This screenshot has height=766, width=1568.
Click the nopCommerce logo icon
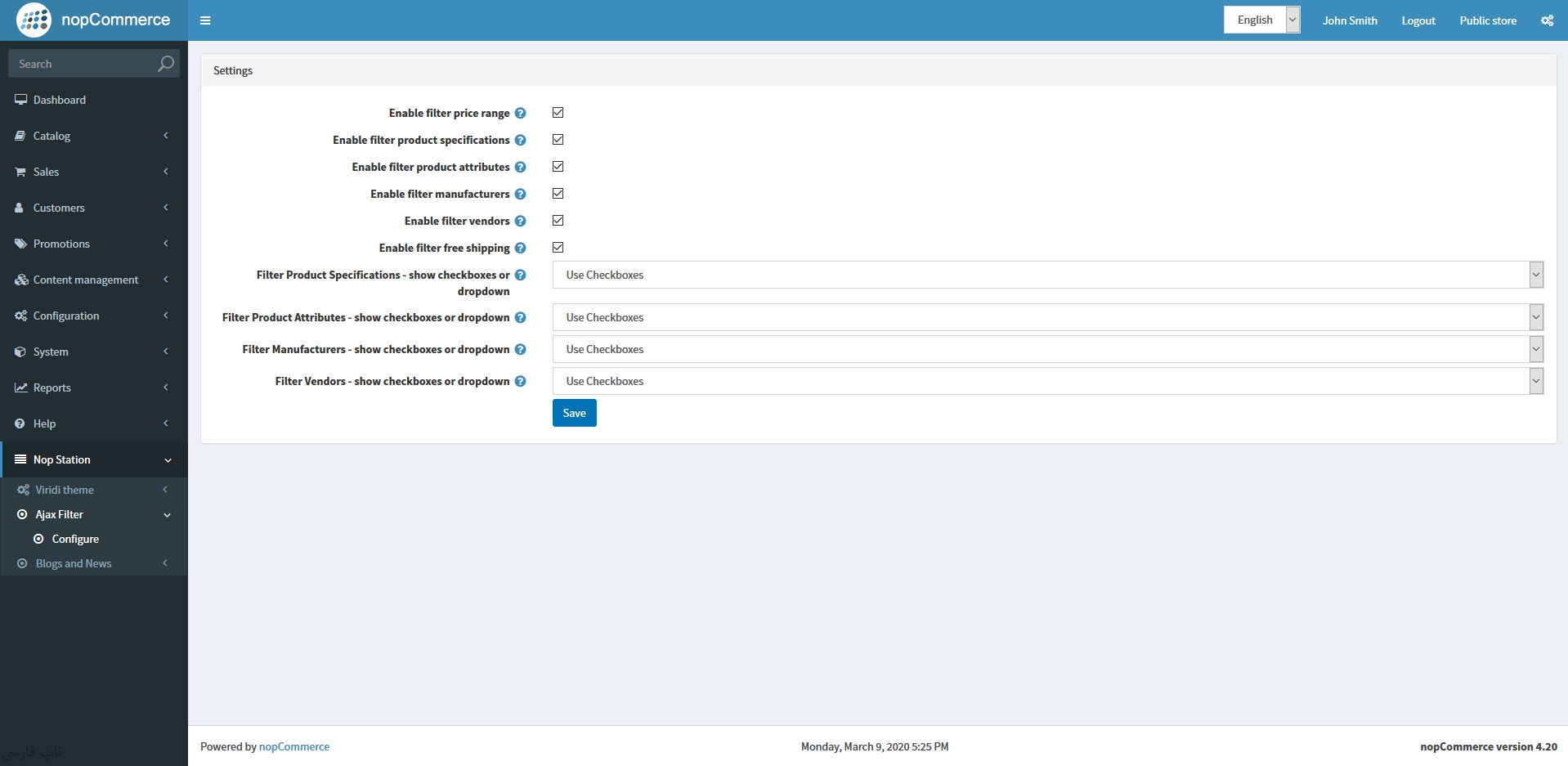coord(34,20)
